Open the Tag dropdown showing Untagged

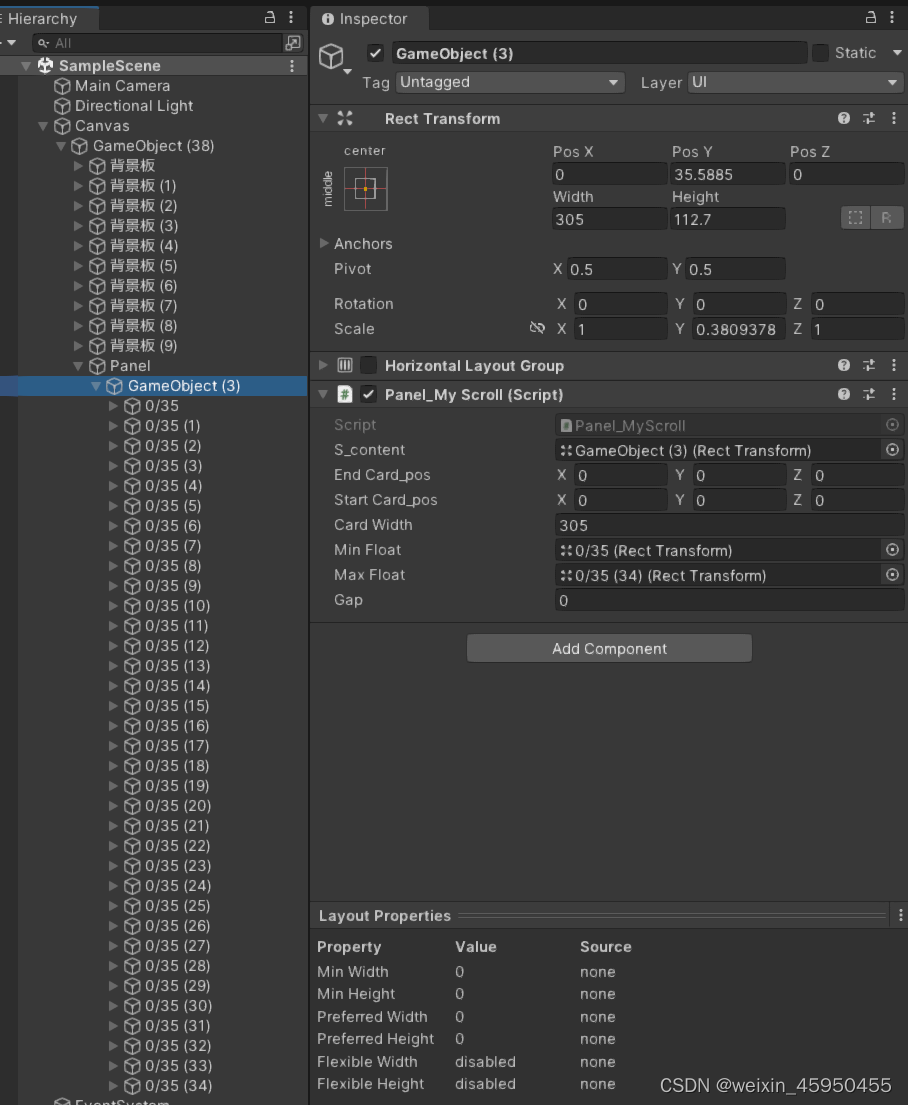(x=509, y=83)
